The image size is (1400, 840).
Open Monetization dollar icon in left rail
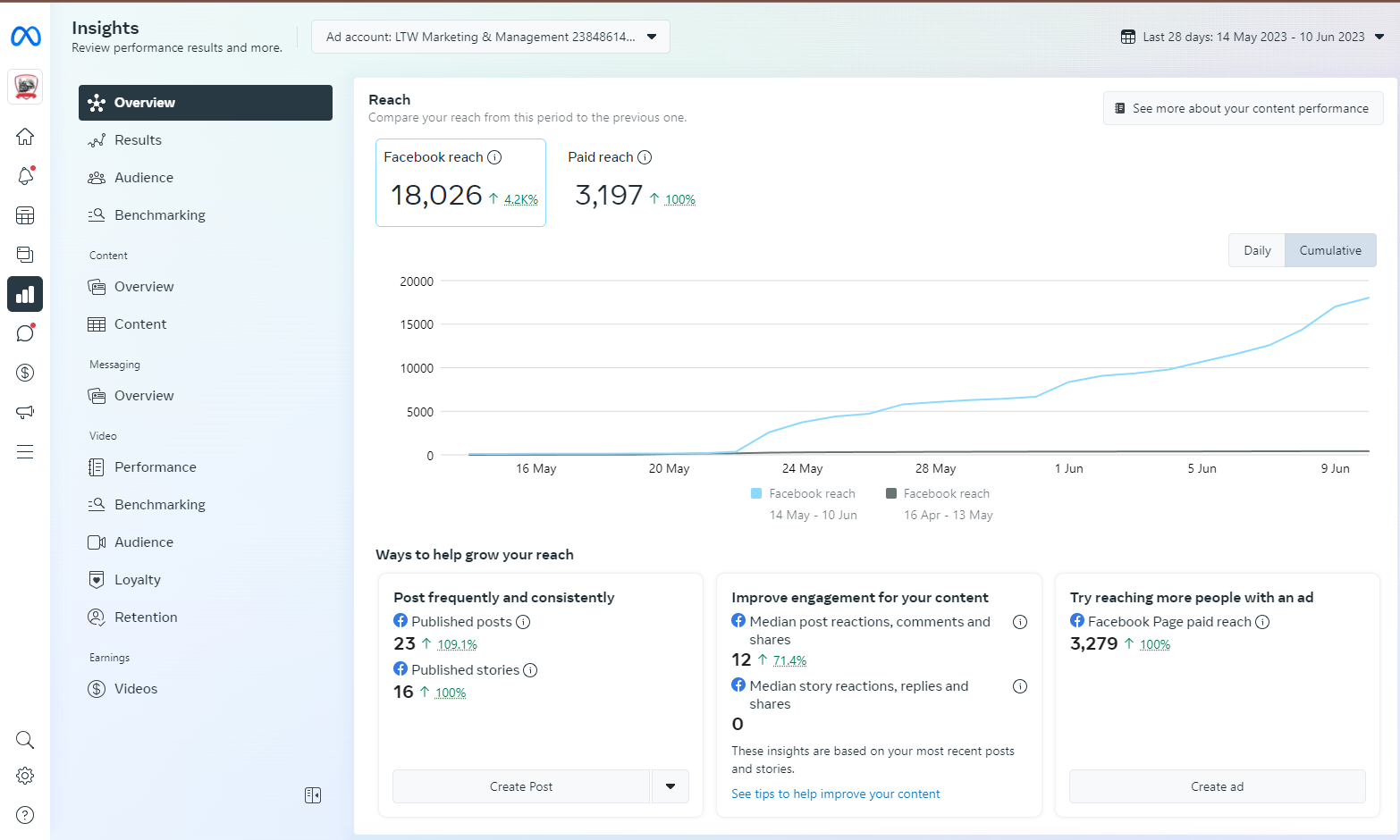pos(25,373)
